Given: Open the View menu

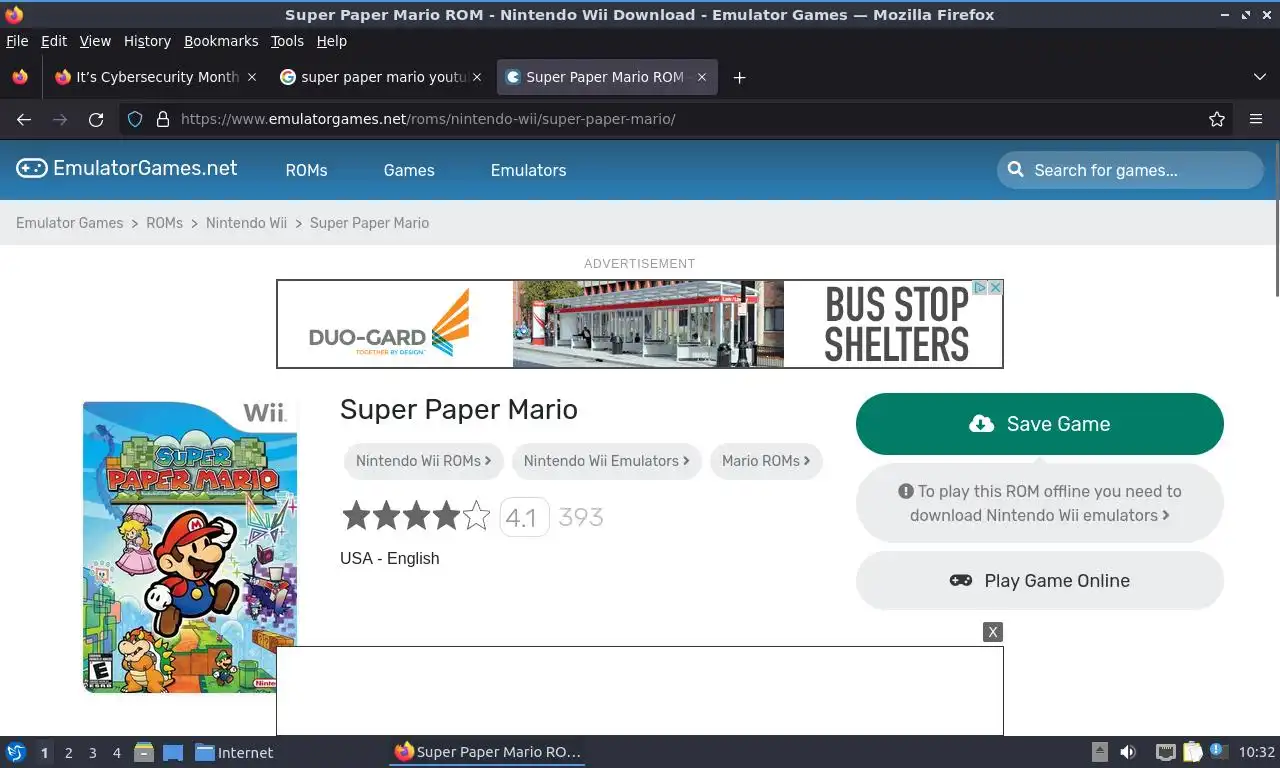Looking at the screenshot, I should [95, 41].
